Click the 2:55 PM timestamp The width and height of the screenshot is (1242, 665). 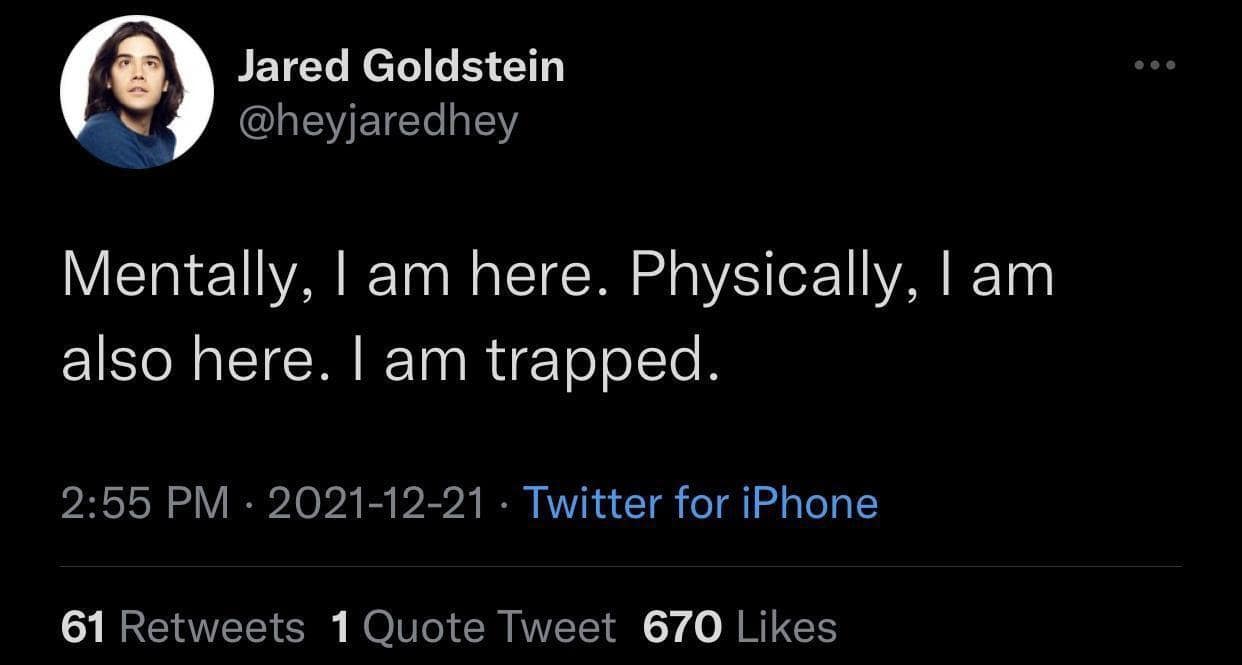(x=145, y=502)
